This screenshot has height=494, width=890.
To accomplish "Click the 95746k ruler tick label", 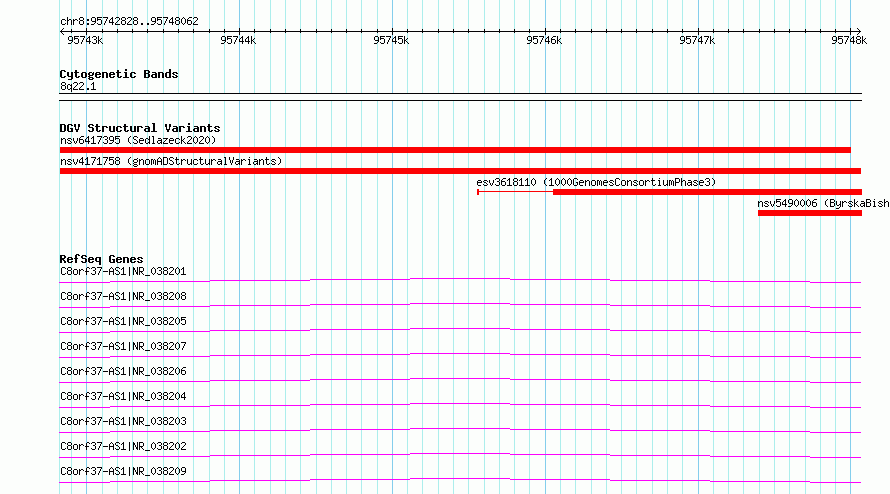I will click(x=544, y=40).
